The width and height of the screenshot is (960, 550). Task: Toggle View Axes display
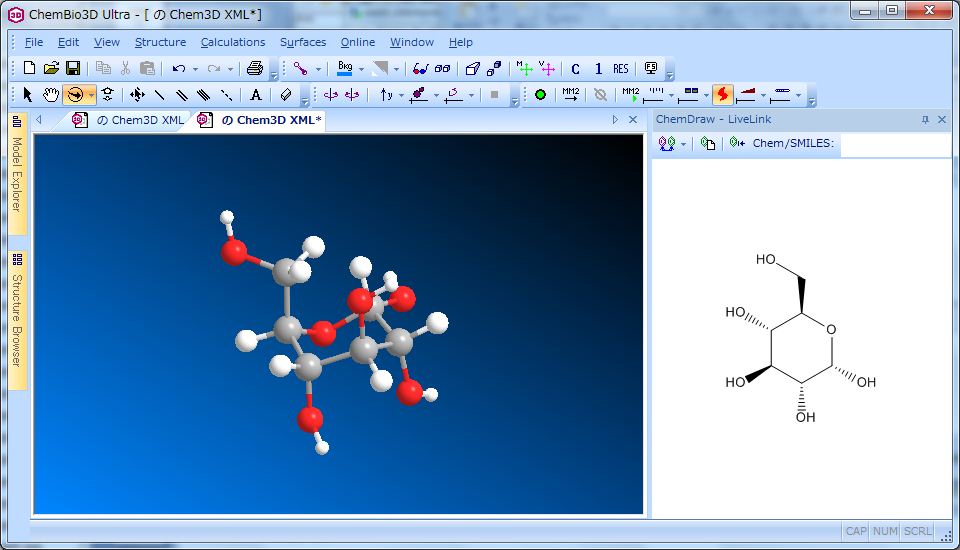click(547, 69)
